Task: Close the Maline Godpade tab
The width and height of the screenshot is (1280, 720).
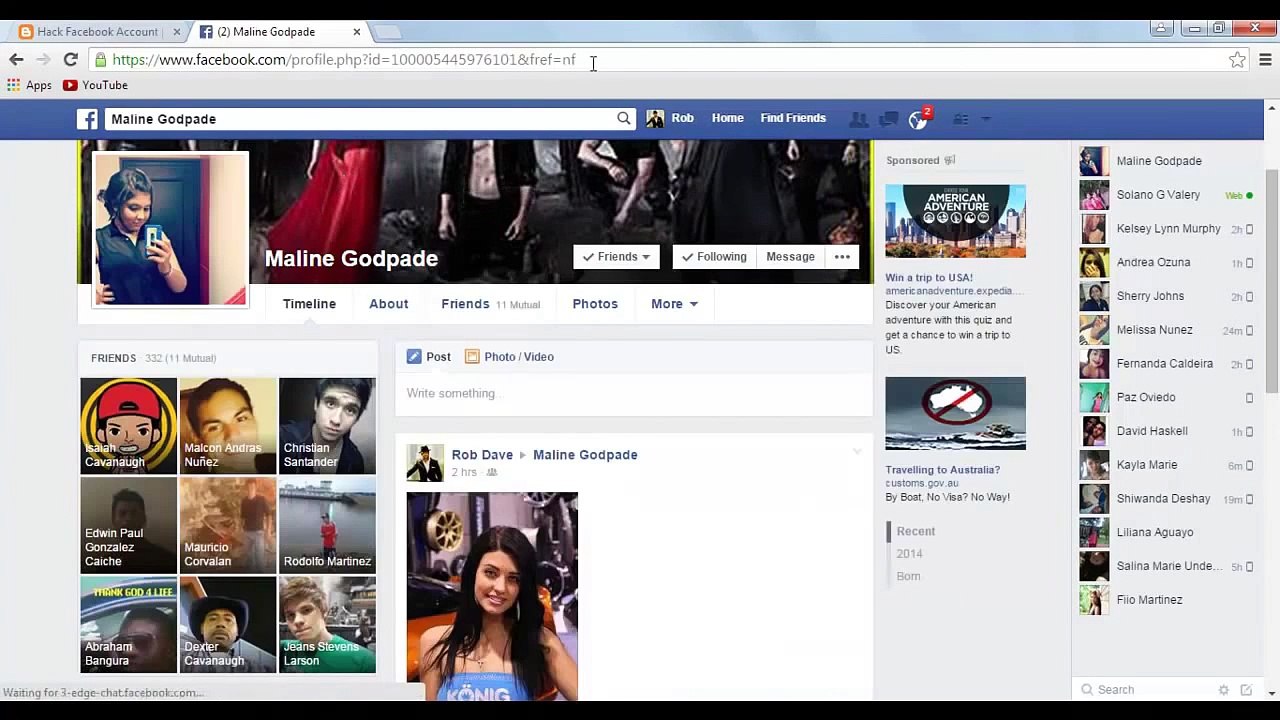Action: click(357, 32)
